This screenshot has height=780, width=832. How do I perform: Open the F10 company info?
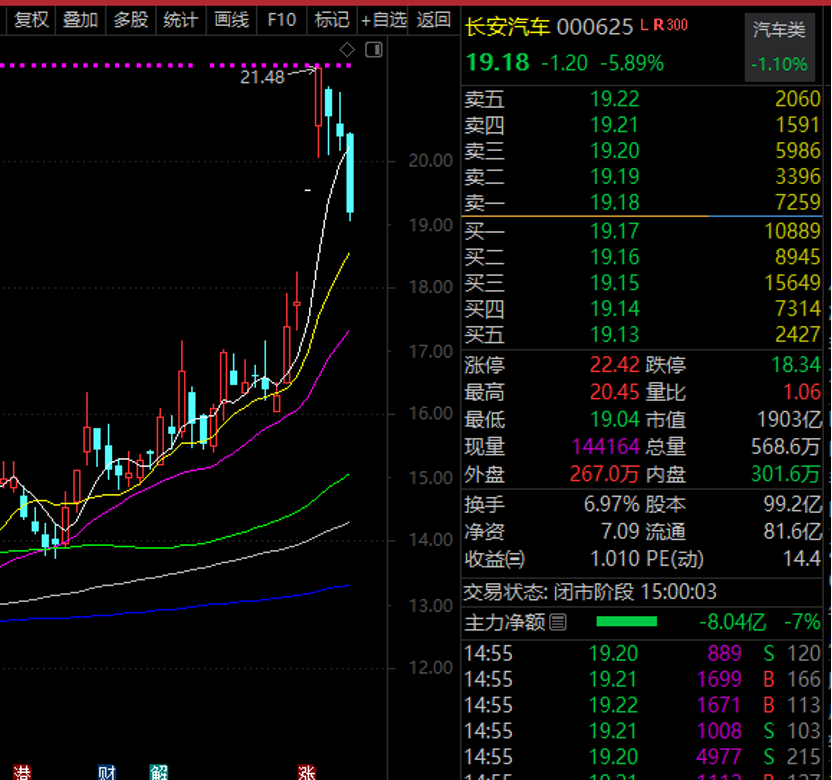point(281,20)
